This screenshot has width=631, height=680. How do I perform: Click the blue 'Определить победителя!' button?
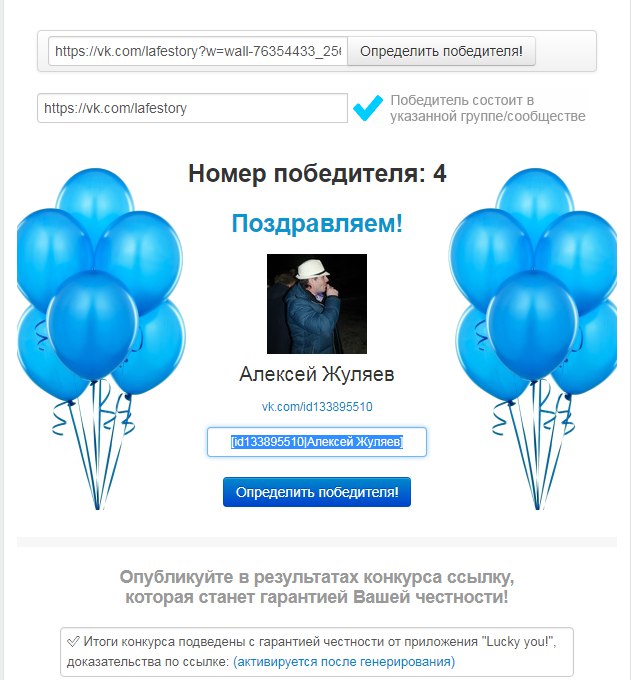point(317,492)
